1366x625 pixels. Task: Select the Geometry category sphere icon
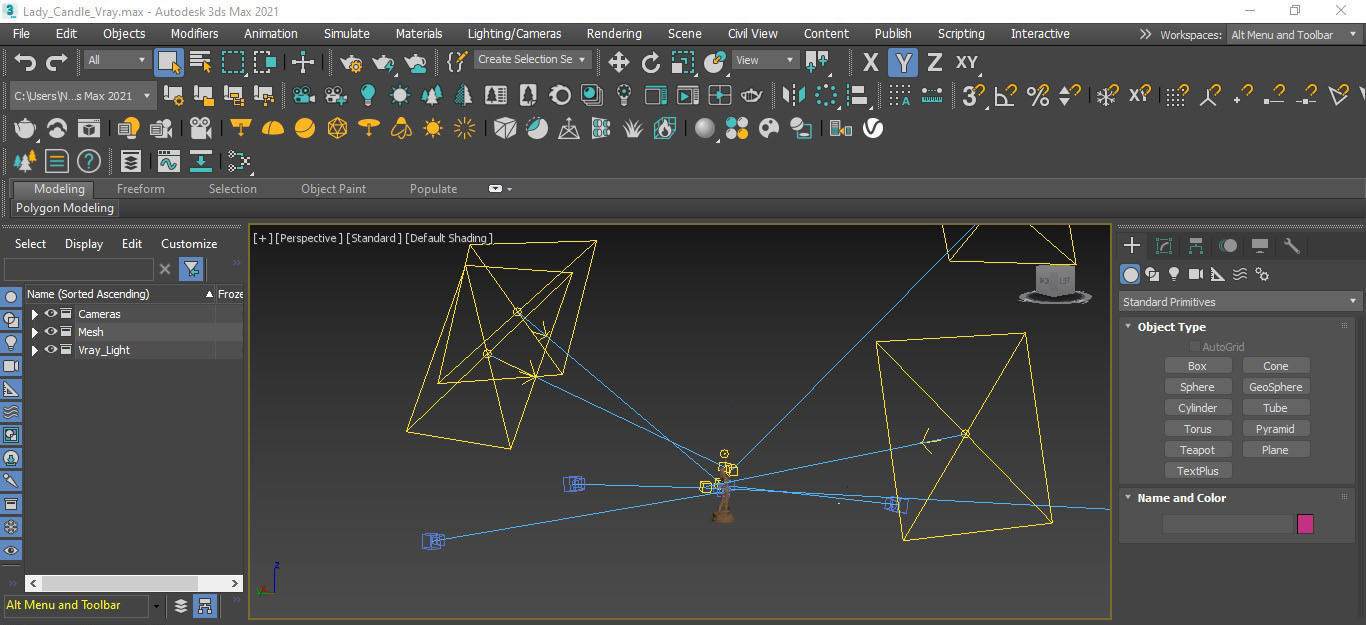(x=1130, y=274)
